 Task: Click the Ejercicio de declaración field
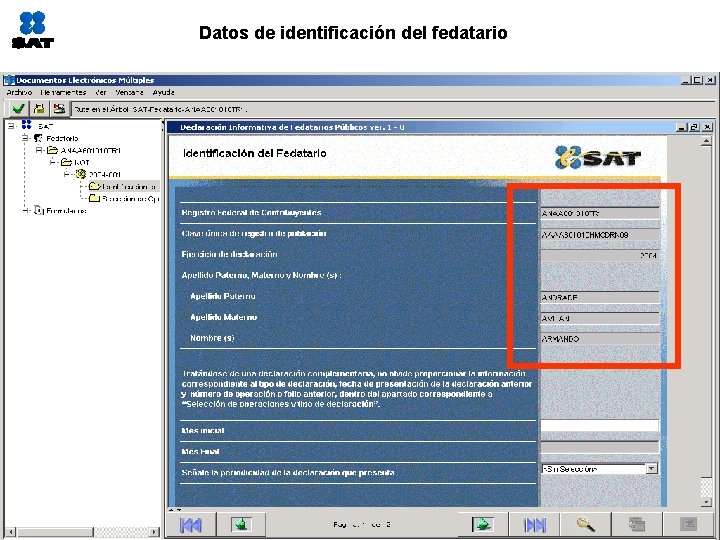pos(600,255)
